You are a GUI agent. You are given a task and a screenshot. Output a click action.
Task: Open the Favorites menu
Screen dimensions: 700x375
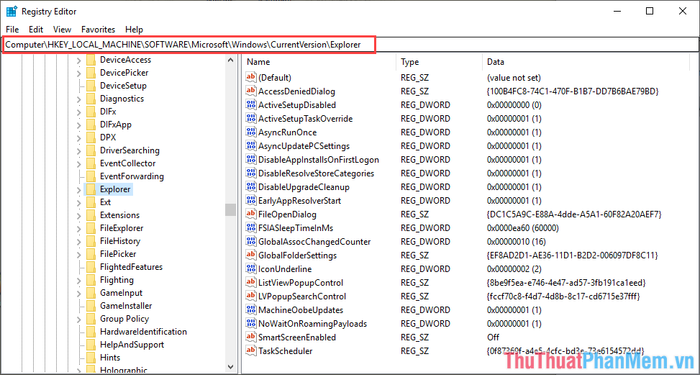click(98, 29)
